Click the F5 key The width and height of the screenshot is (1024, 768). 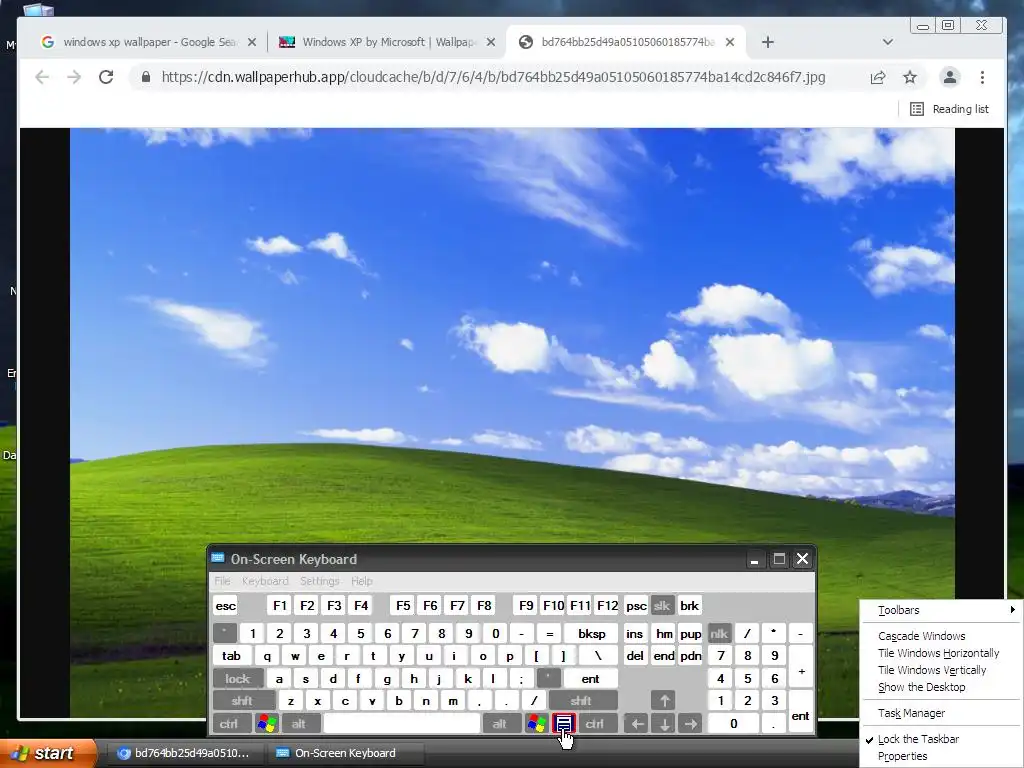click(403, 605)
